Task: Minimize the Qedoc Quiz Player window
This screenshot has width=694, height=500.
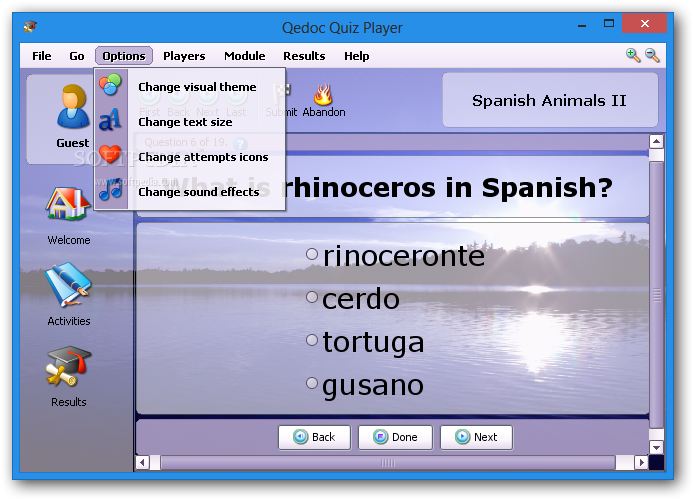Action: click(582, 24)
